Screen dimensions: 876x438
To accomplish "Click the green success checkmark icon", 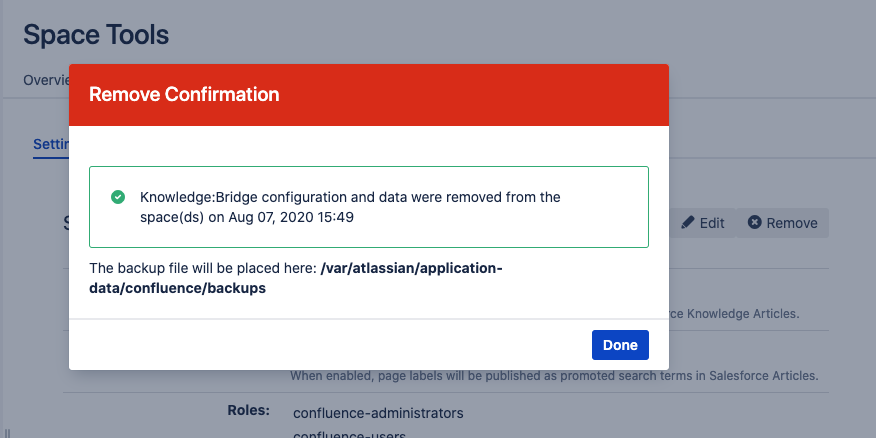I will pyautogui.click(x=118, y=197).
